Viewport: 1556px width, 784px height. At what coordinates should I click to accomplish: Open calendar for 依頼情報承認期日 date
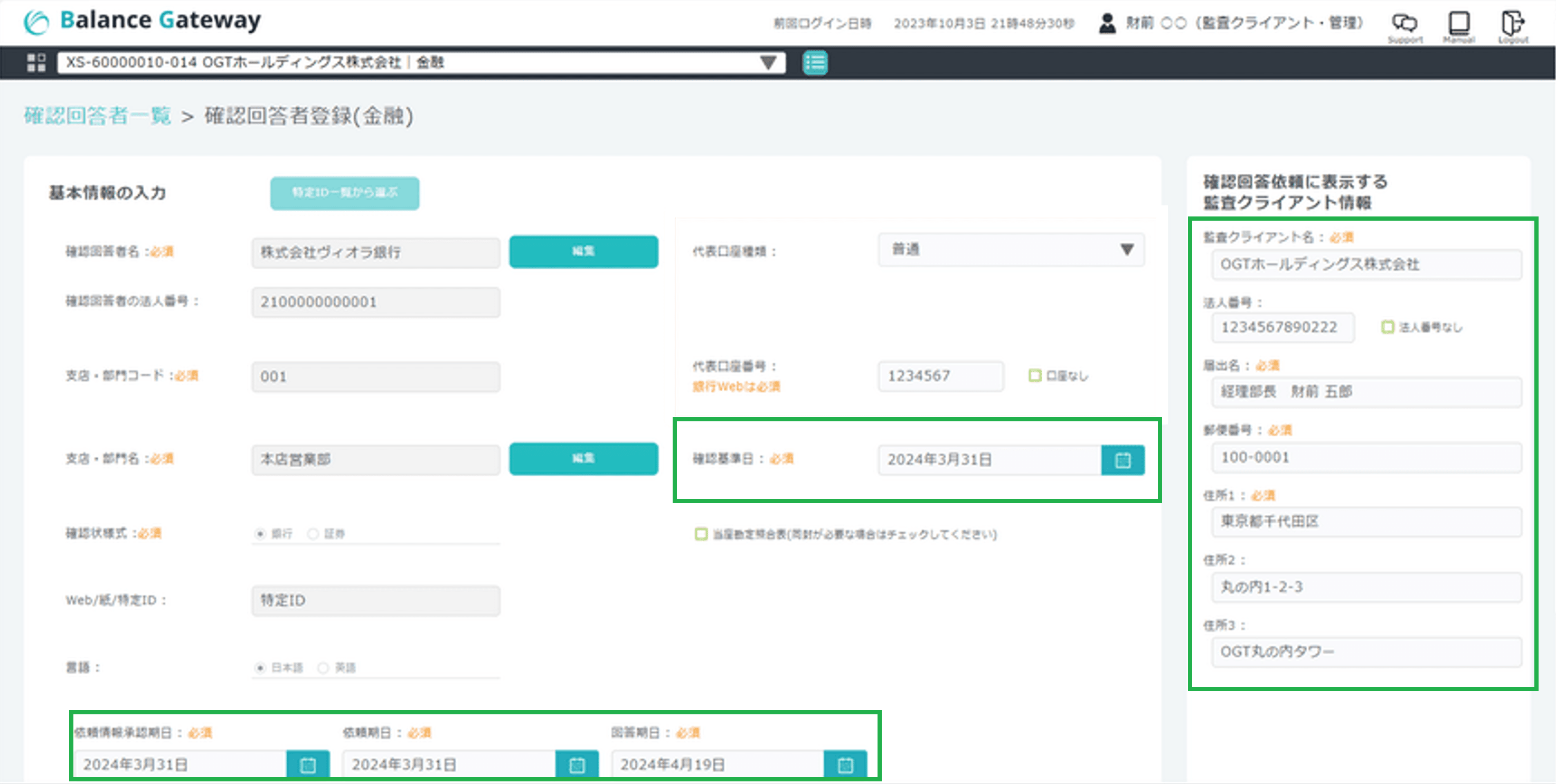(307, 764)
